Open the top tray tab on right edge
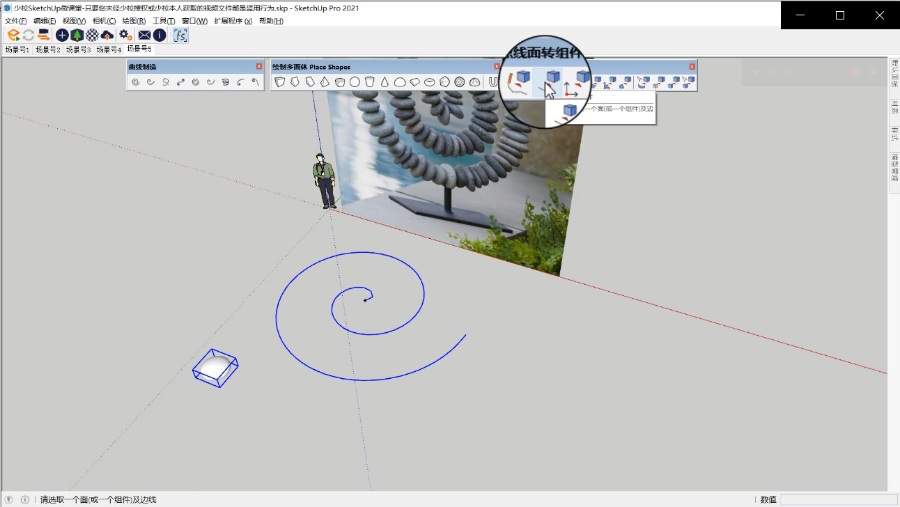 894,73
